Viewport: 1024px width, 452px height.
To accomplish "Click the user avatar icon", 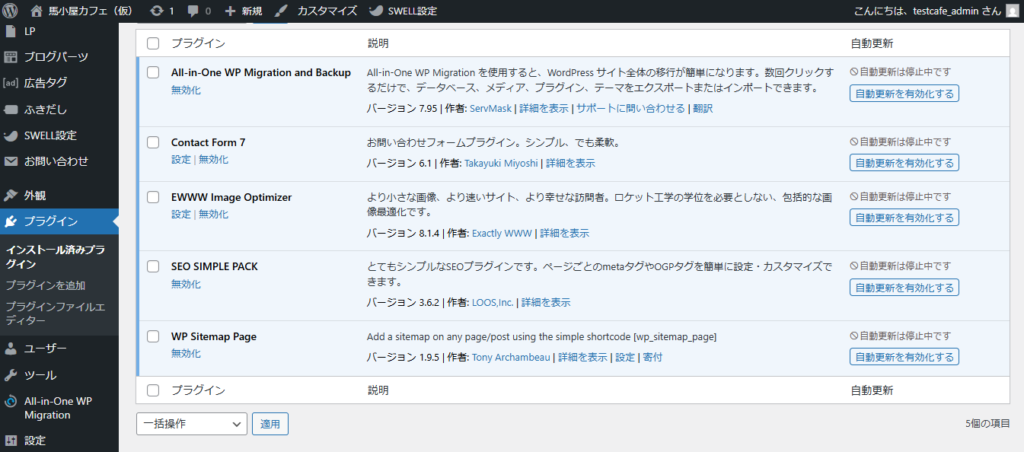I will pyautogui.click(x=1011, y=11).
